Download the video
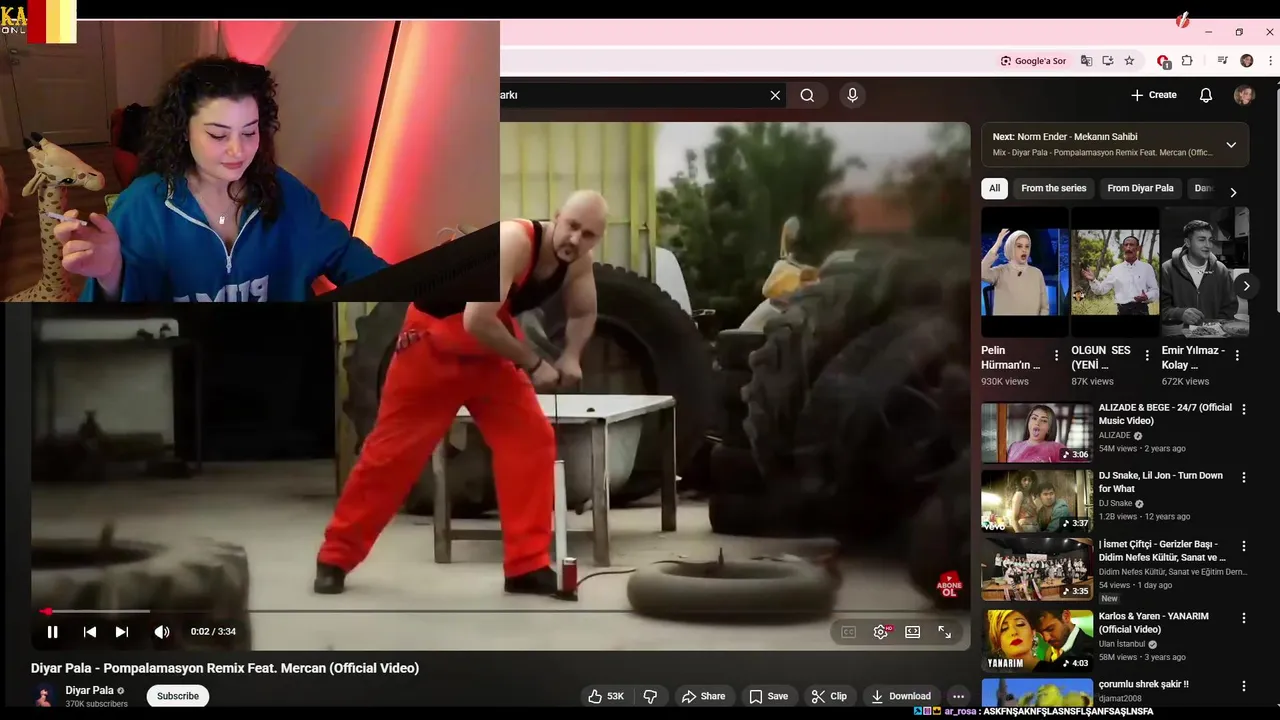Image resolution: width=1280 pixels, height=720 pixels. (x=900, y=696)
